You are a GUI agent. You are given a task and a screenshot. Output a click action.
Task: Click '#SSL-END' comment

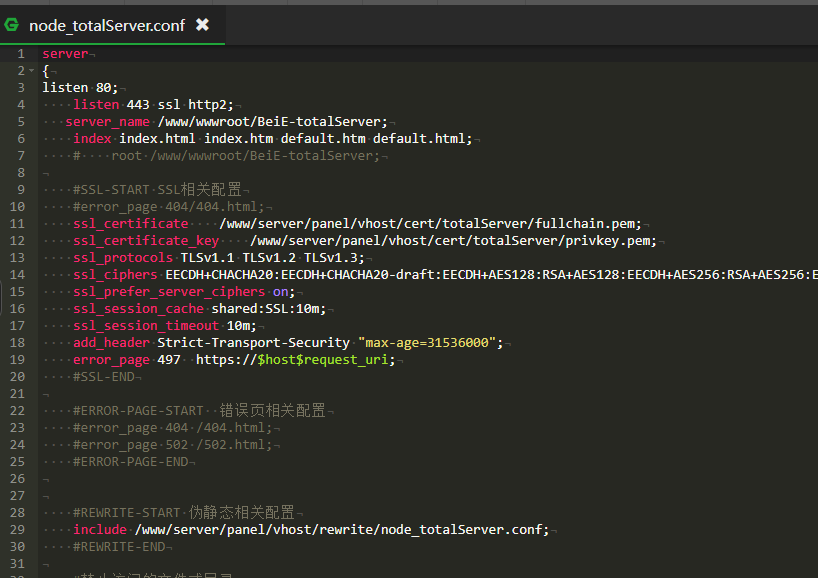(x=104, y=377)
